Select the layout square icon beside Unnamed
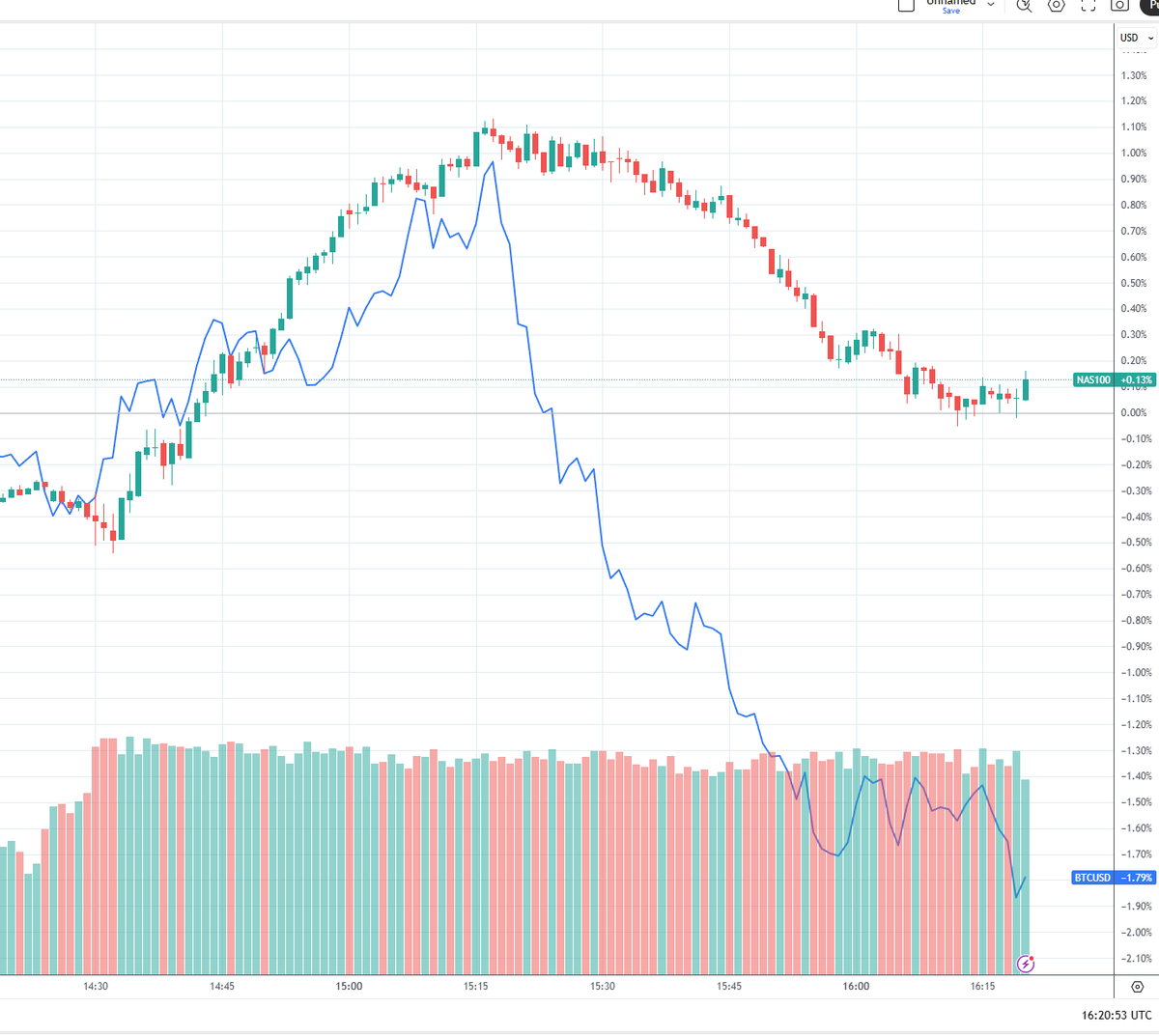This screenshot has width=1159, height=1036. coord(906,5)
